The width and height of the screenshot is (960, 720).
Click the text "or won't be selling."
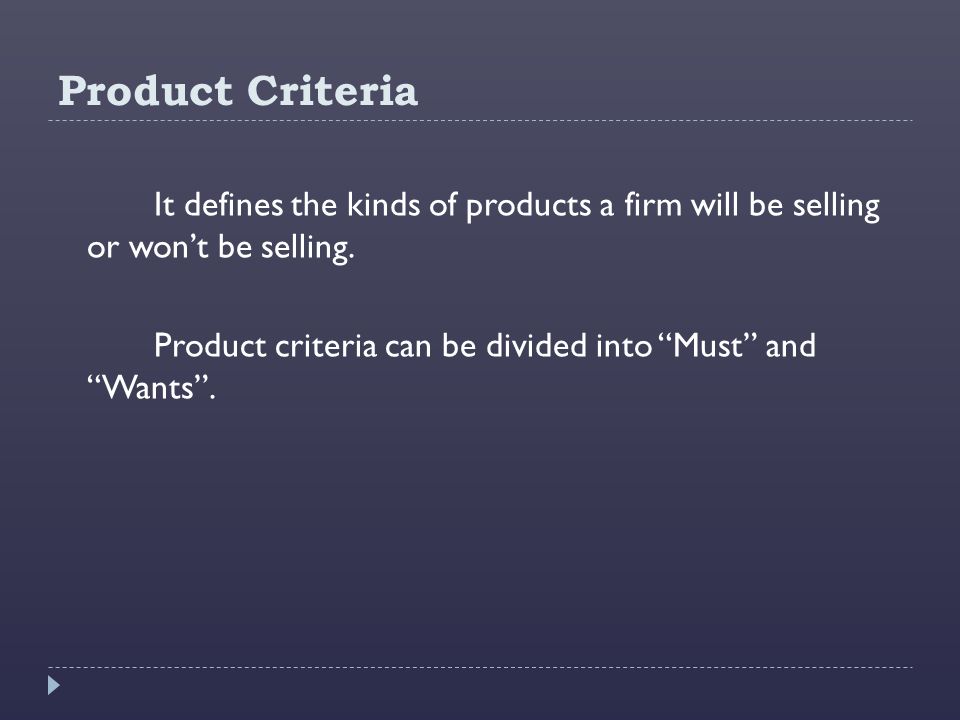point(220,248)
